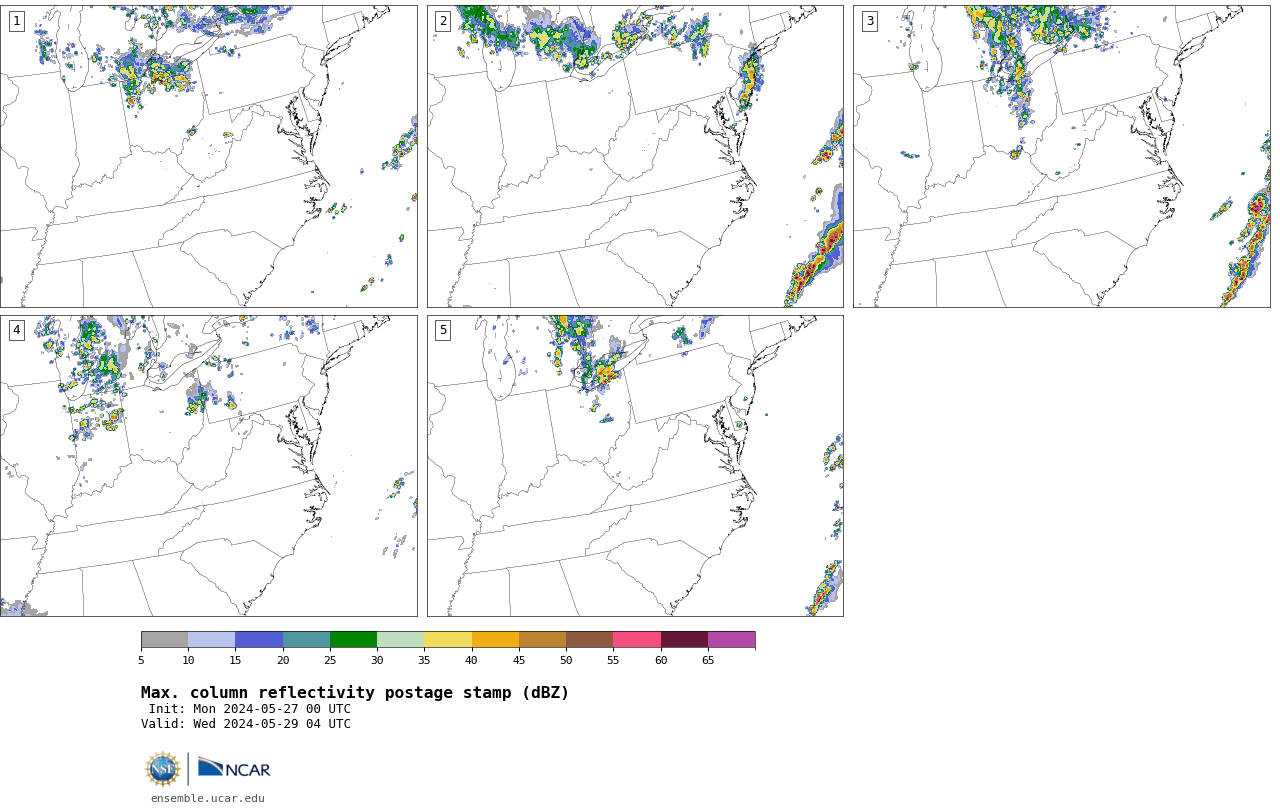Select the pale green 30-35 dBZ swatch
Screen dimensions: 1280x809
click(x=400, y=640)
